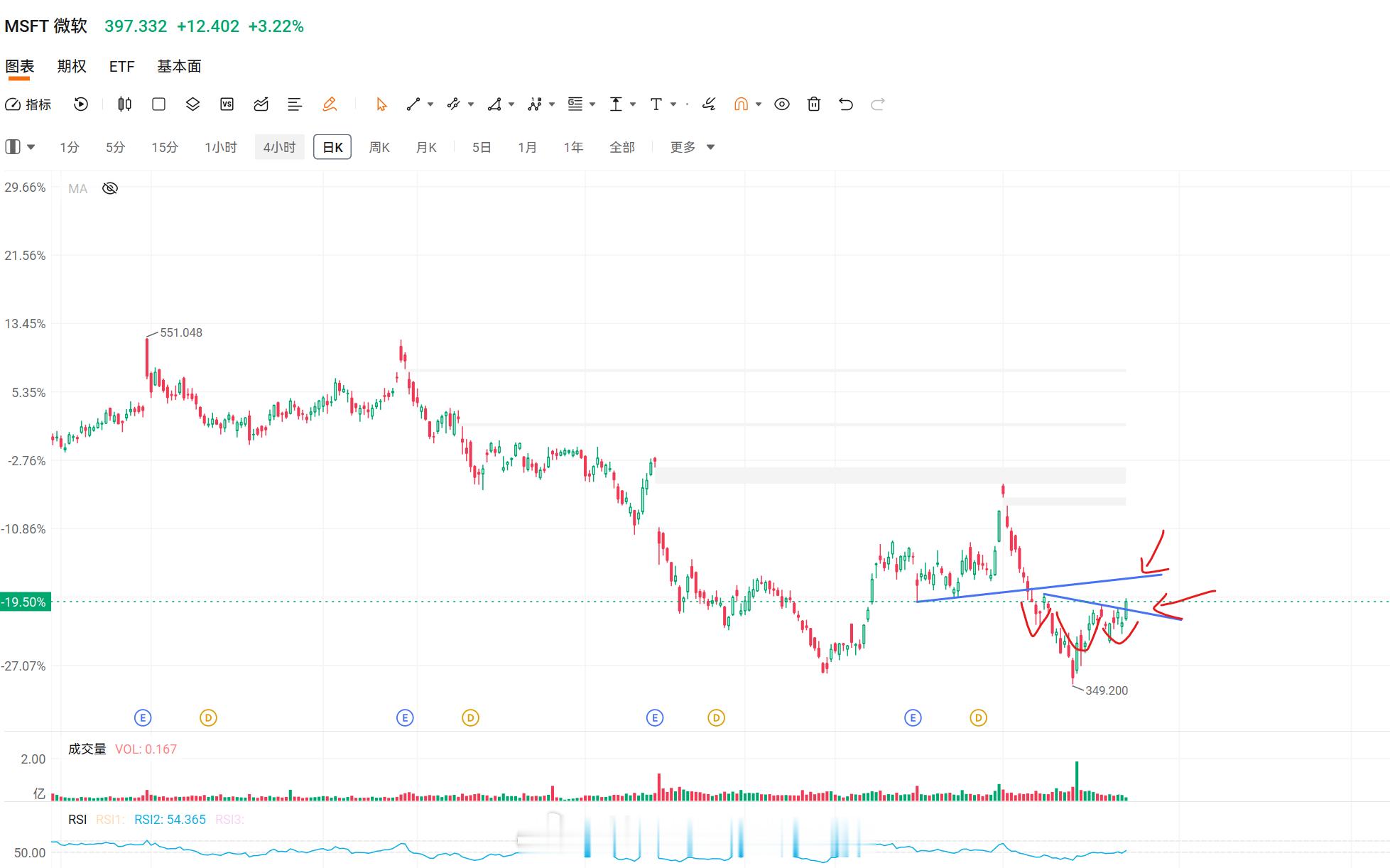Select the candlestick chart type icon

(x=124, y=104)
